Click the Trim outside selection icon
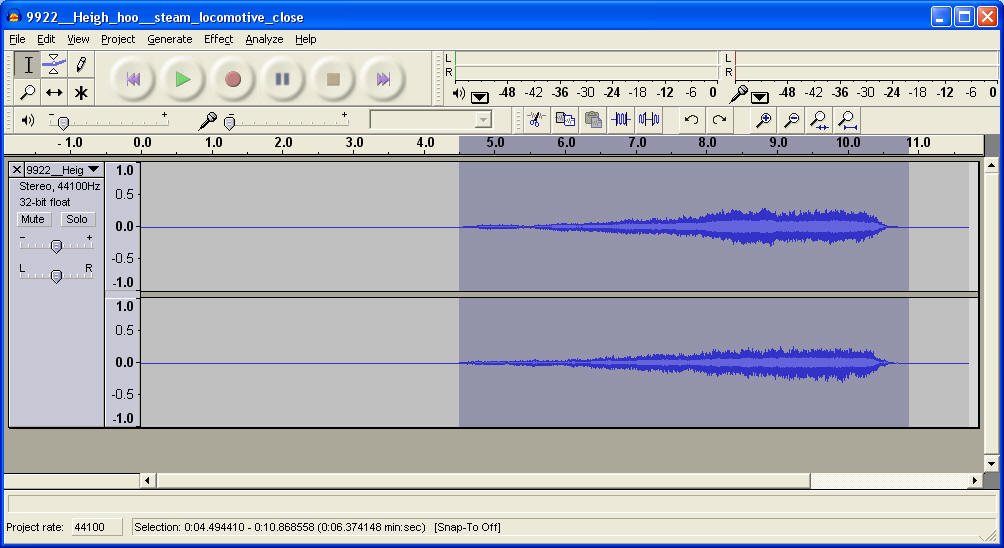This screenshot has width=1004, height=548. click(x=621, y=120)
